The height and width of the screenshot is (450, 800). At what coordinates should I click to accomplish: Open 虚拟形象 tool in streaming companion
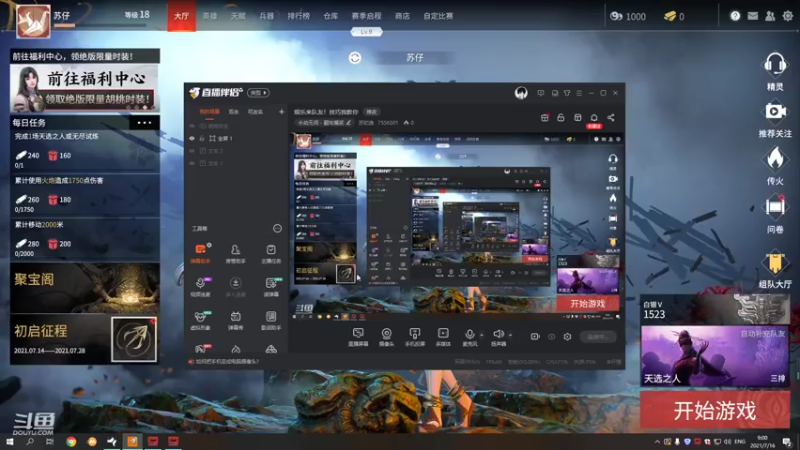pos(201,320)
